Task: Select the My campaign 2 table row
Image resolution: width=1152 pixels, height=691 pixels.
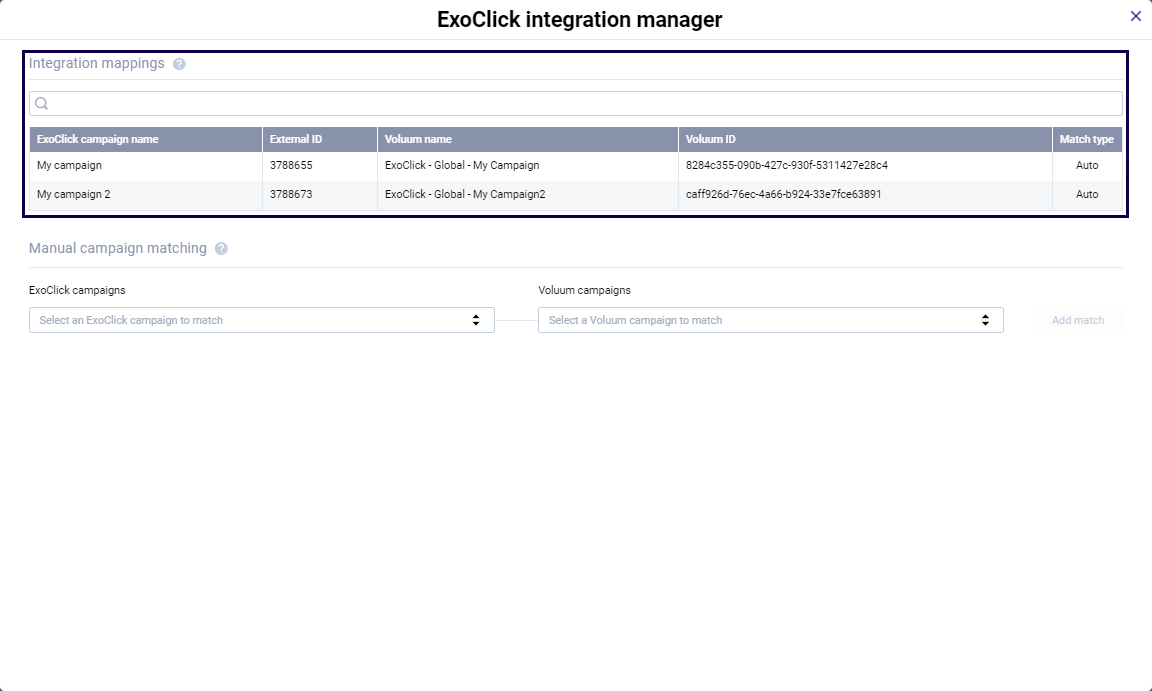Action: click(x=400, y=194)
